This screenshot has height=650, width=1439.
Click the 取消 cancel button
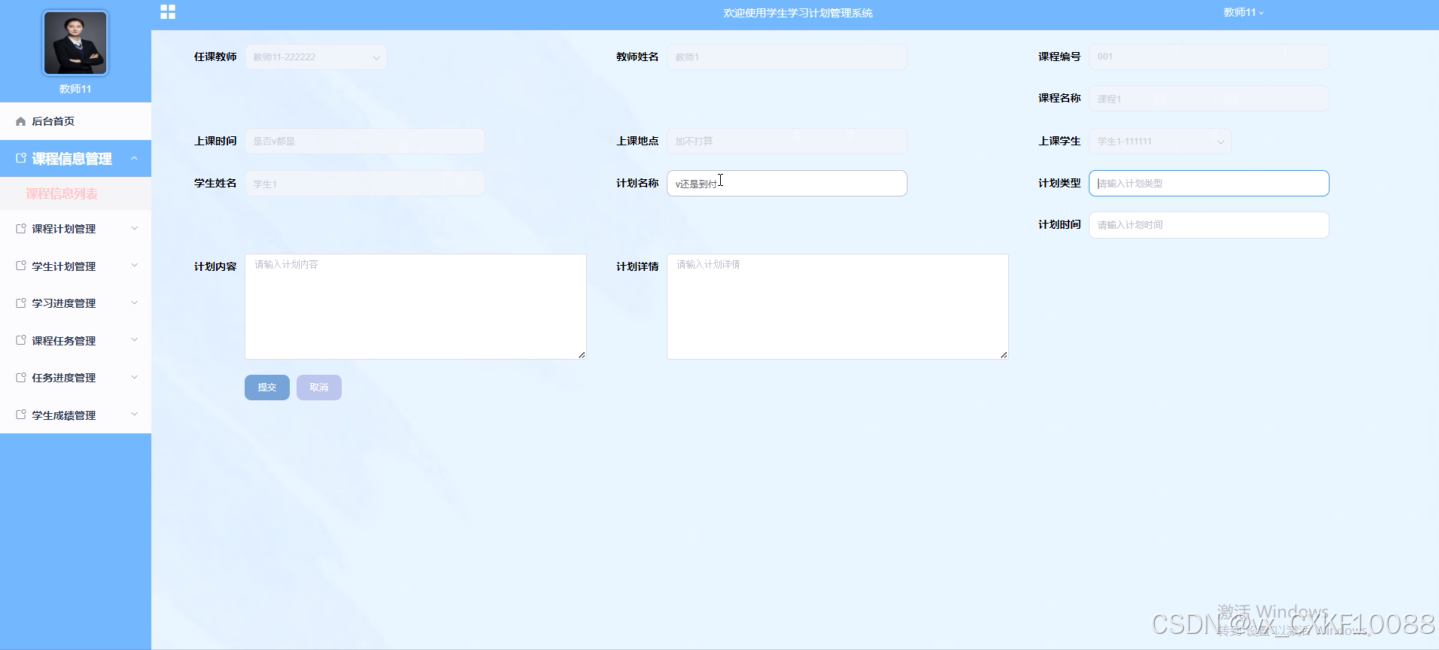coord(319,387)
